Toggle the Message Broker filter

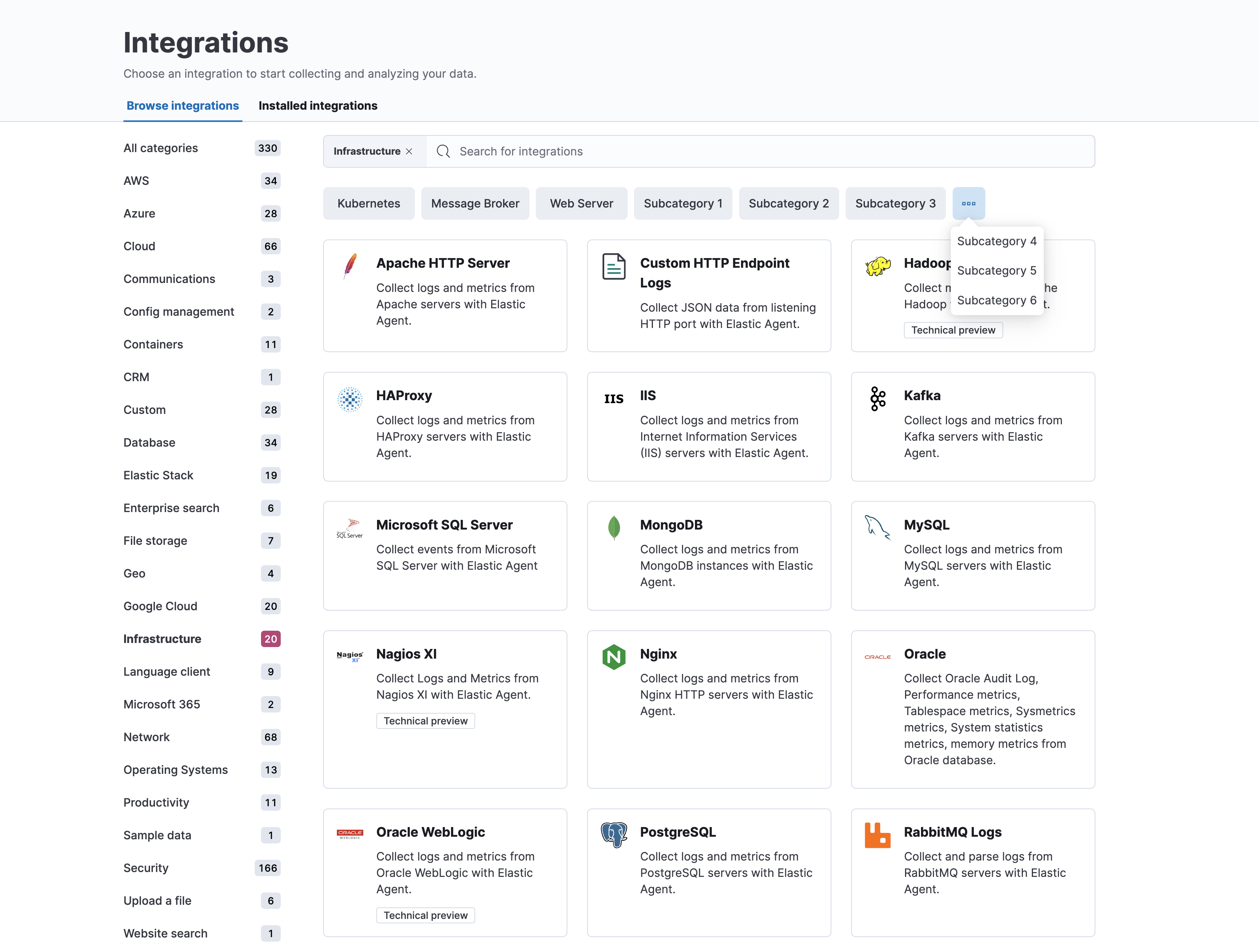click(475, 203)
